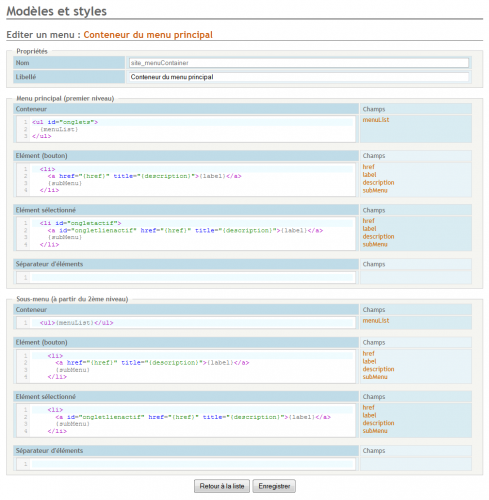Click the Sous-menu Elément sélectionné code editor
The height and width of the screenshot is (500, 489).
186,420
